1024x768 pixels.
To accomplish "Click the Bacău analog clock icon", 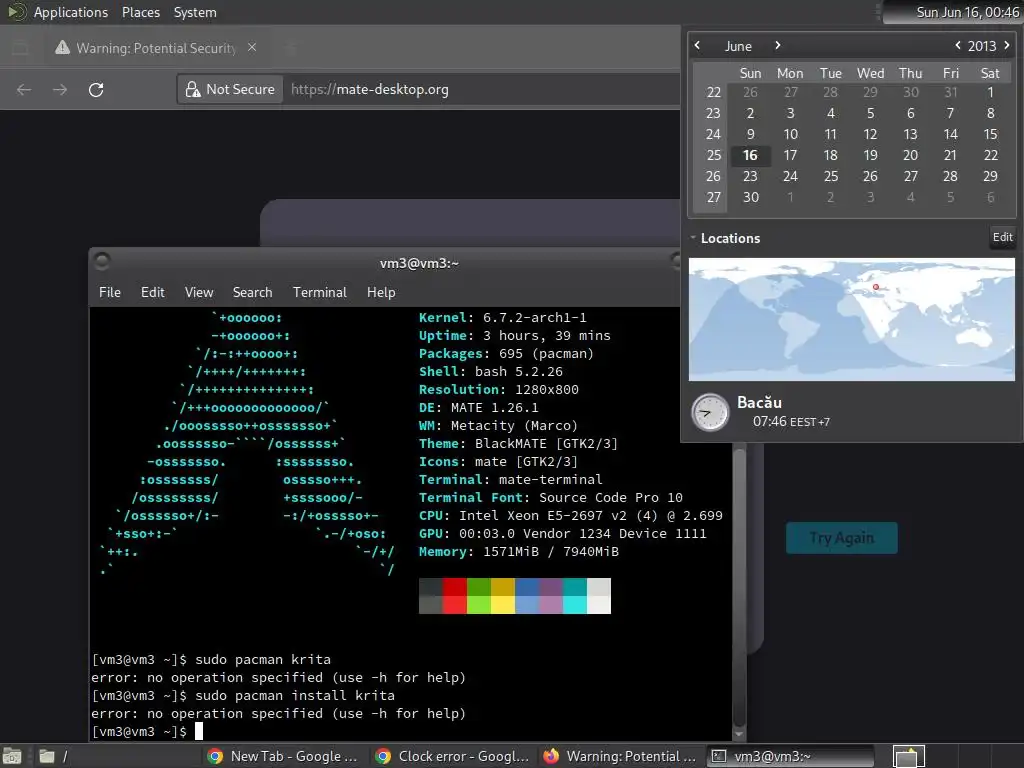I will pos(710,412).
